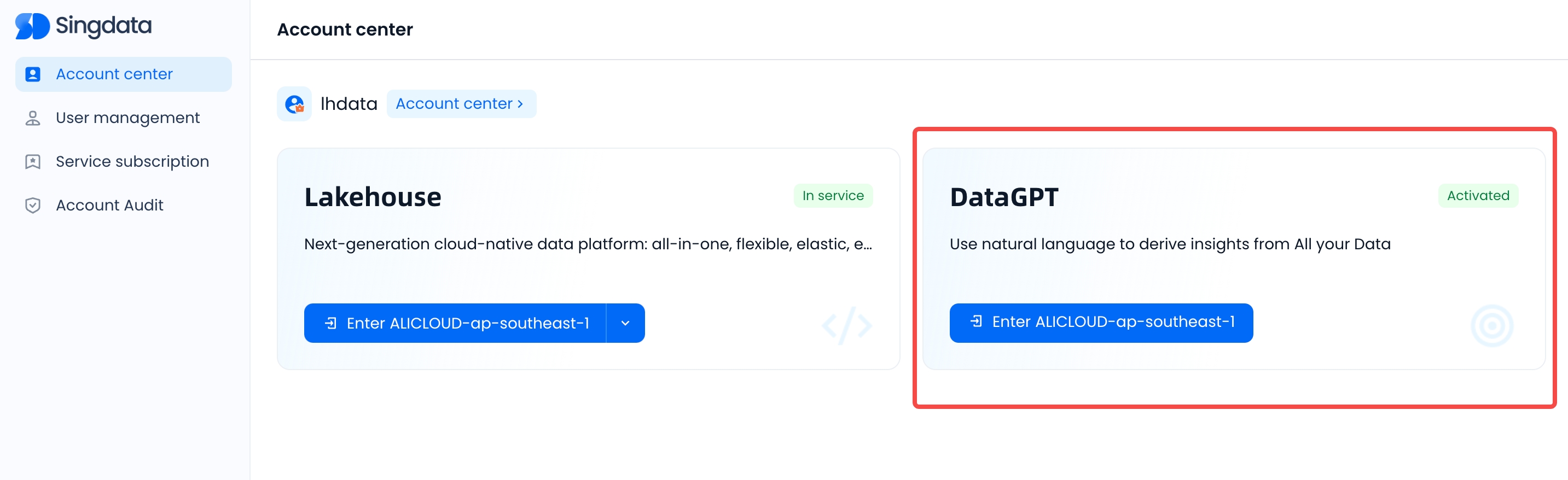The height and width of the screenshot is (480, 1568).
Task: Click the Account Audit shield icon
Action: click(x=33, y=206)
